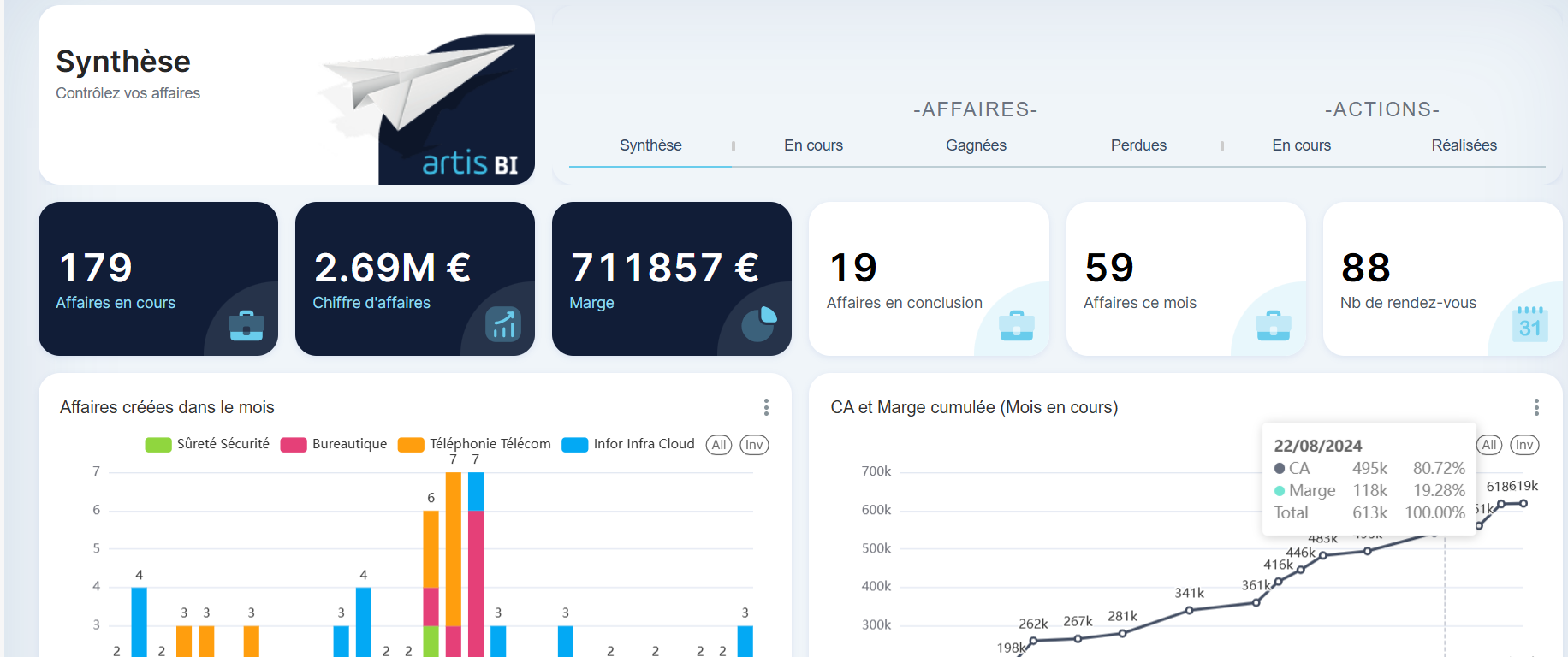Click the 59 Affaires ce mois value
The image size is (1568, 657).
1109,268
